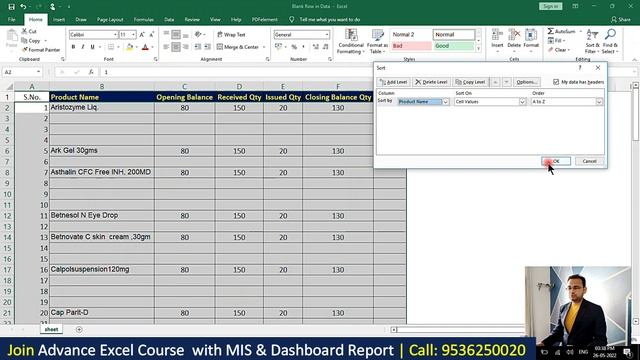This screenshot has height=360, width=640.
Task: Expand the Name Box dropdown arrow
Action: click(38, 72)
